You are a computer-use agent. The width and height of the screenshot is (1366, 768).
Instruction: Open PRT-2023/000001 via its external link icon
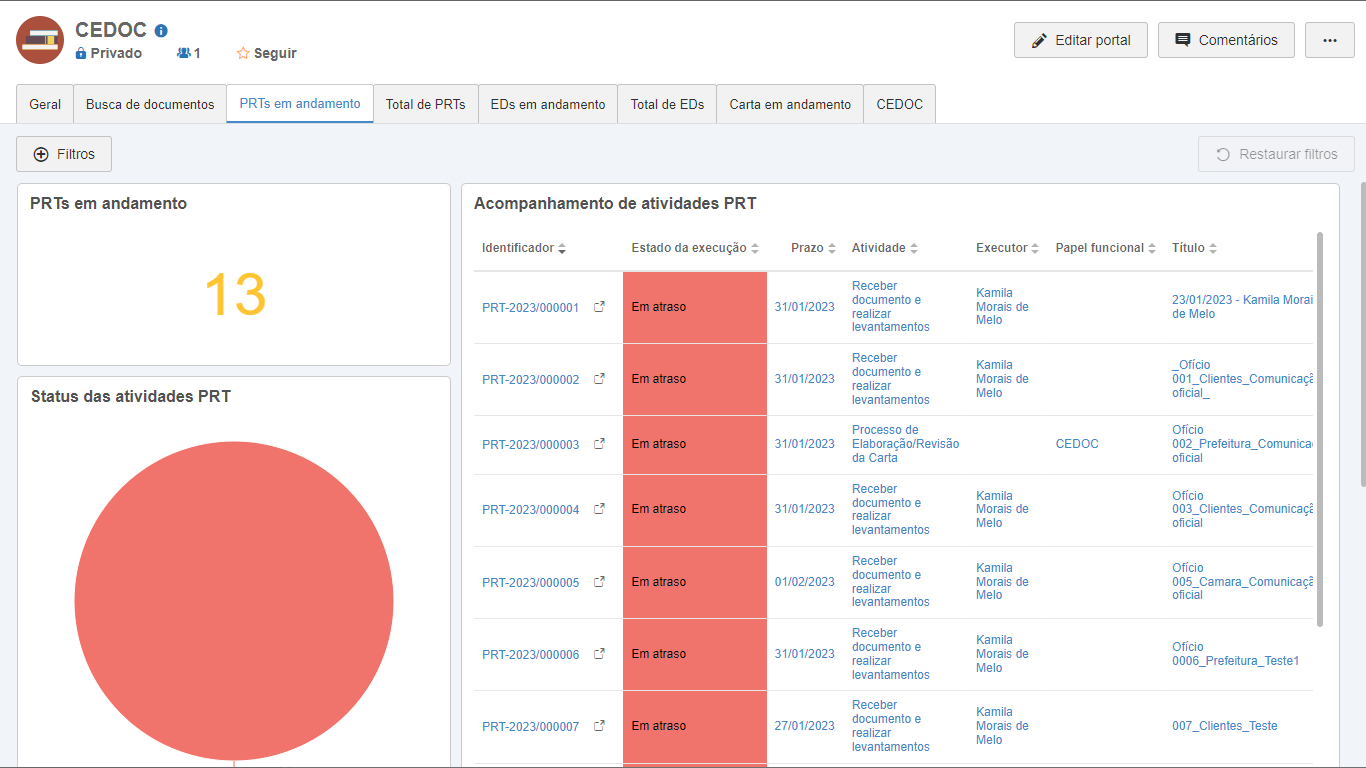pyautogui.click(x=599, y=307)
